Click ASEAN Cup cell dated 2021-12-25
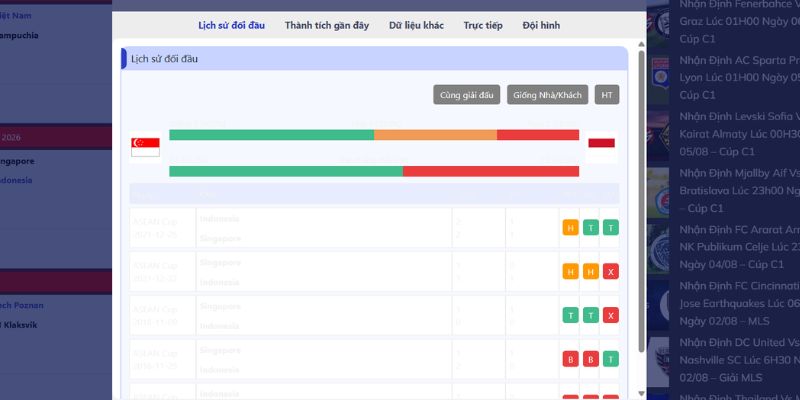This screenshot has height=400, width=800. (x=162, y=228)
